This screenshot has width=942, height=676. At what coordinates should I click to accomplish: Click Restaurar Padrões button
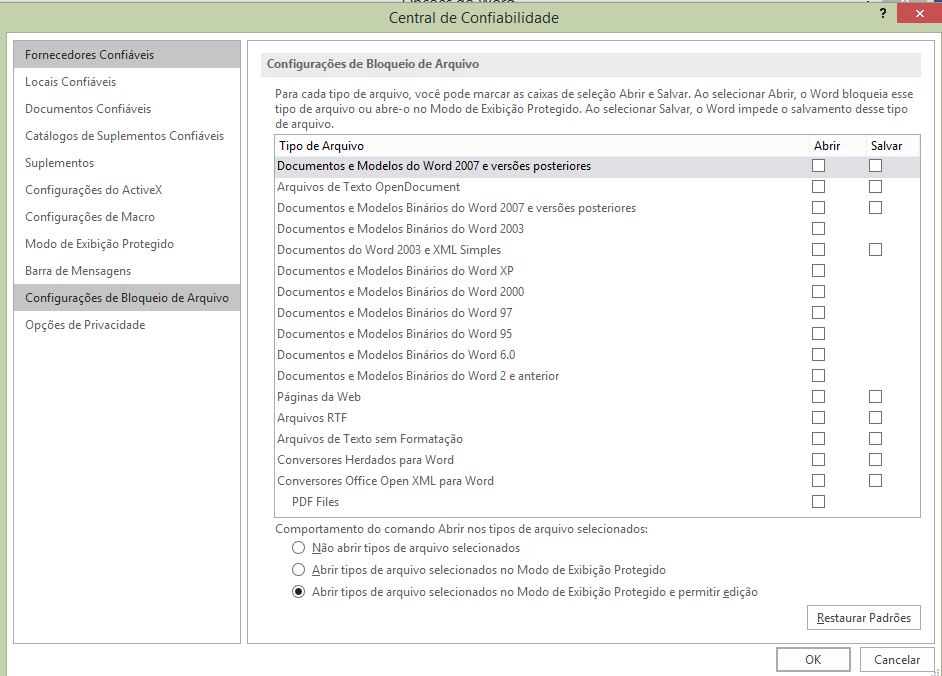point(864,618)
